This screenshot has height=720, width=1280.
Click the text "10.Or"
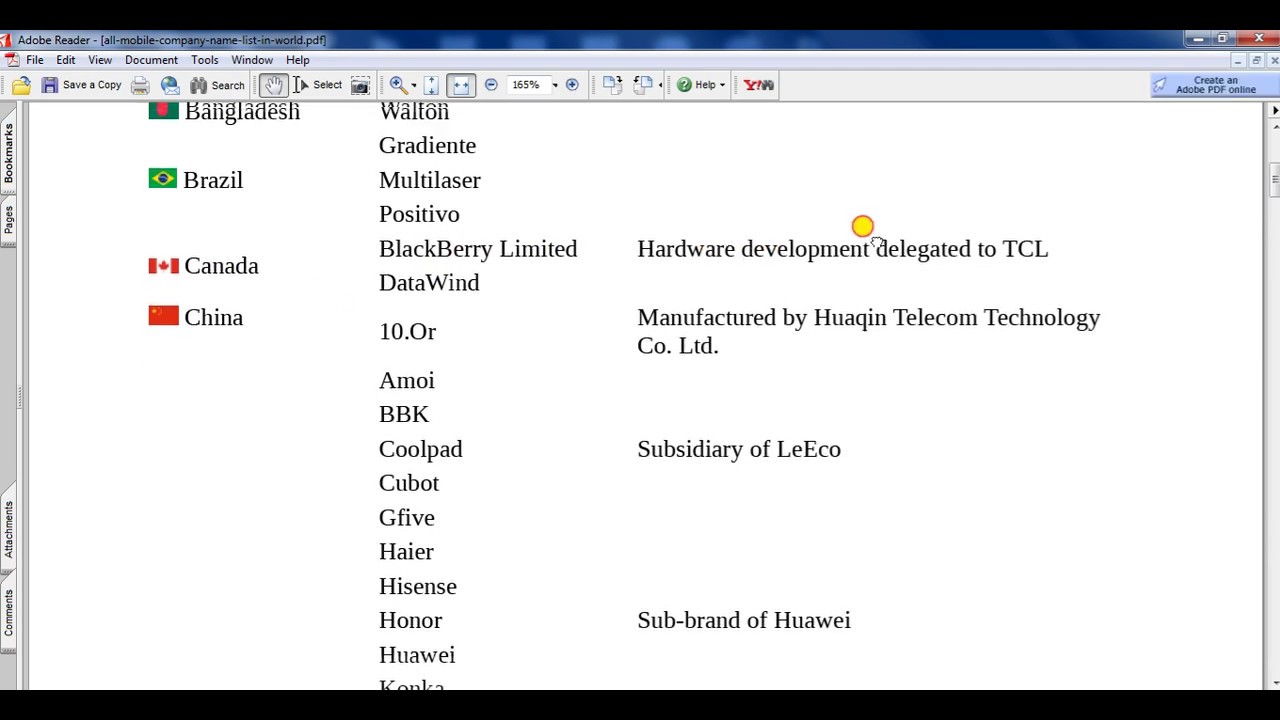tap(407, 332)
